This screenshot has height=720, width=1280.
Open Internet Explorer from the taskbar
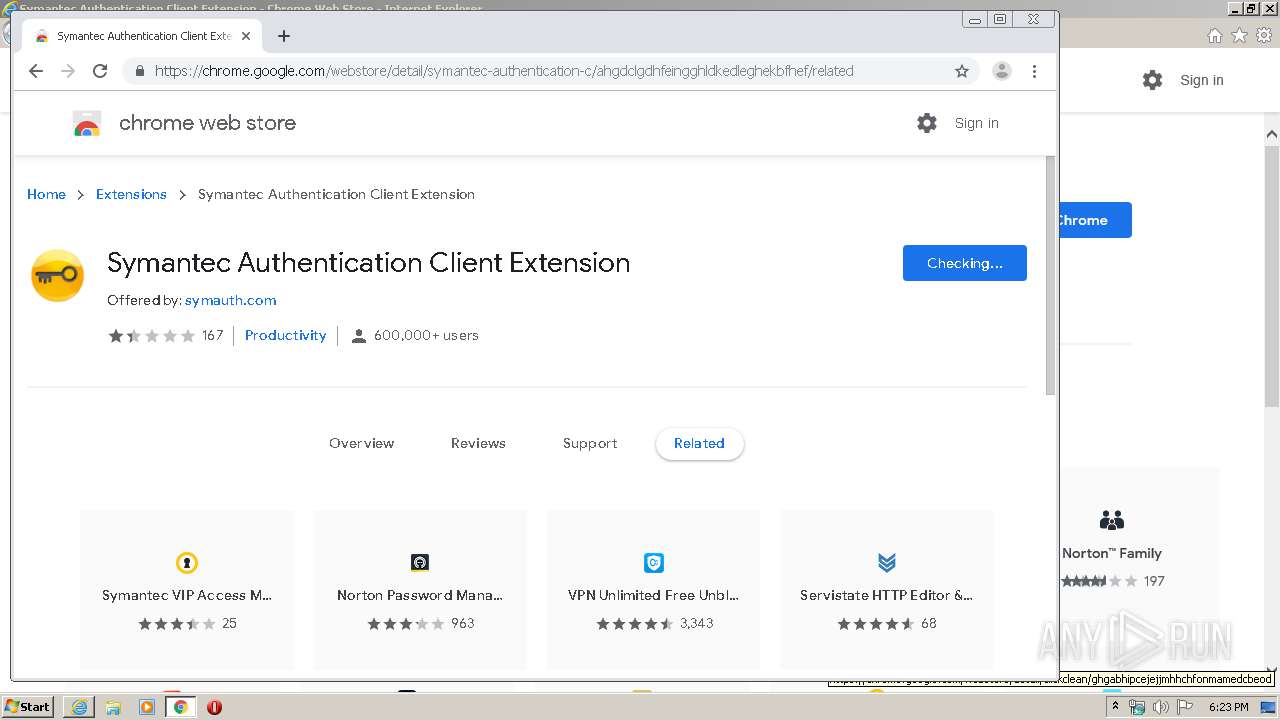[79, 707]
